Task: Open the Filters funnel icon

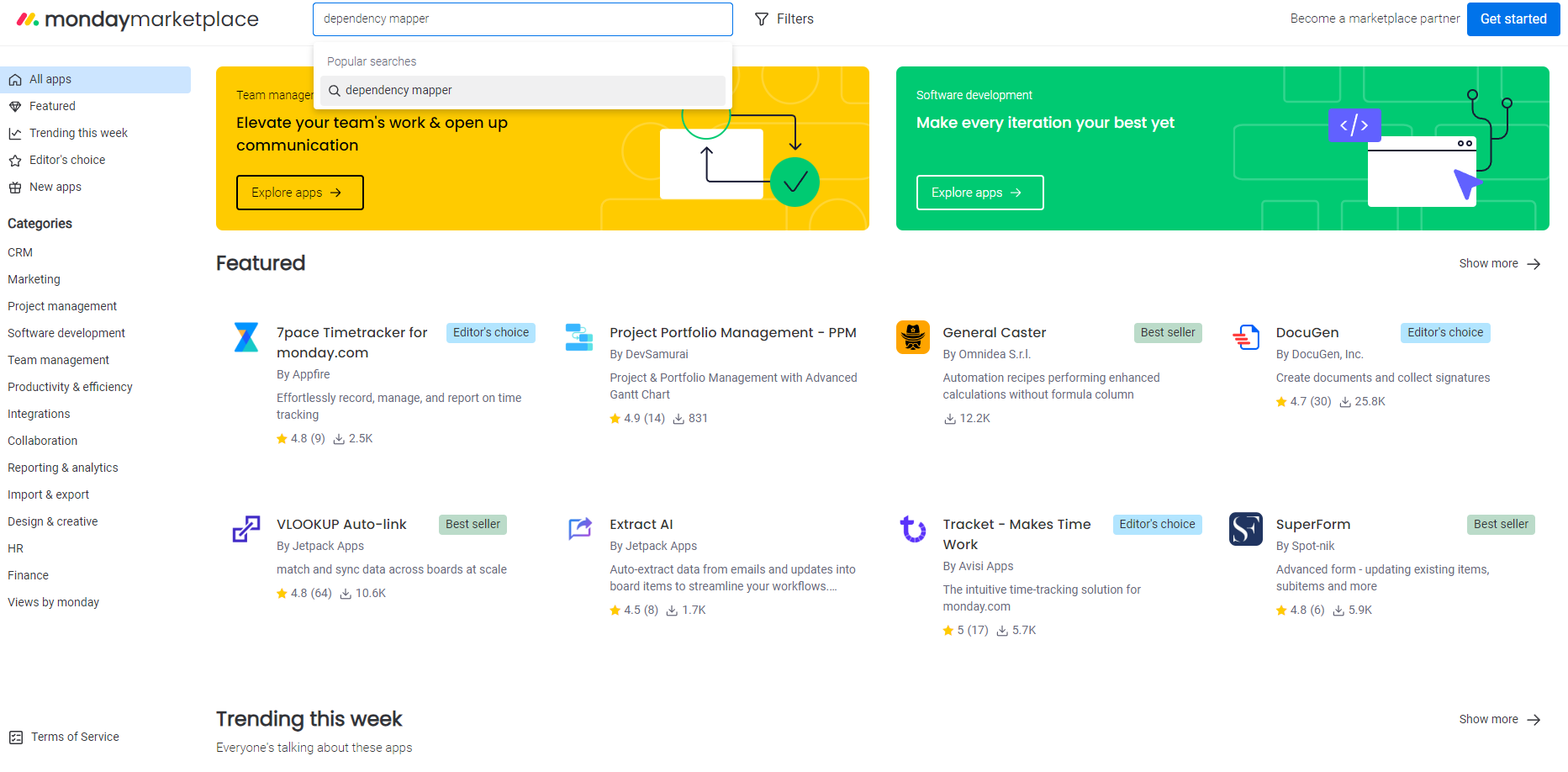Action: point(762,19)
